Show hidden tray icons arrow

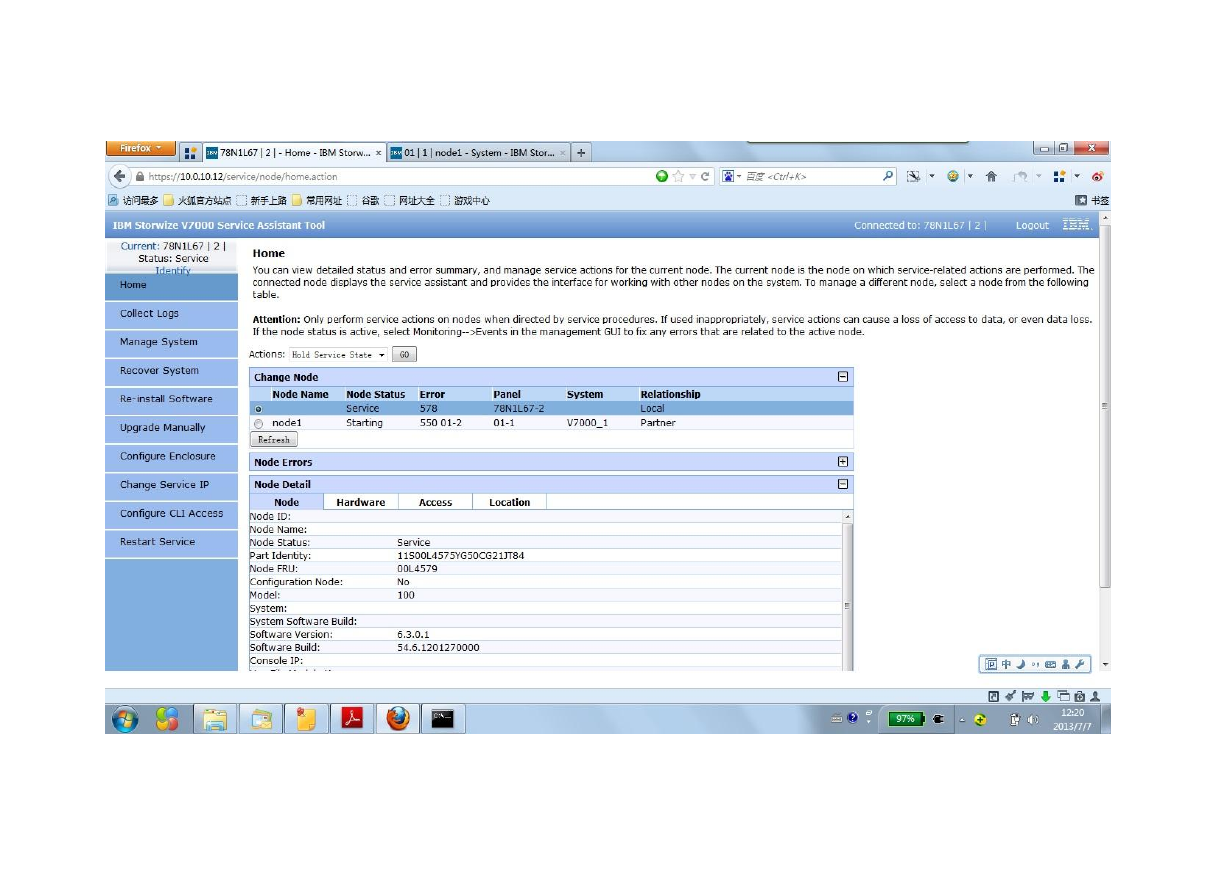pyautogui.click(x=962, y=720)
